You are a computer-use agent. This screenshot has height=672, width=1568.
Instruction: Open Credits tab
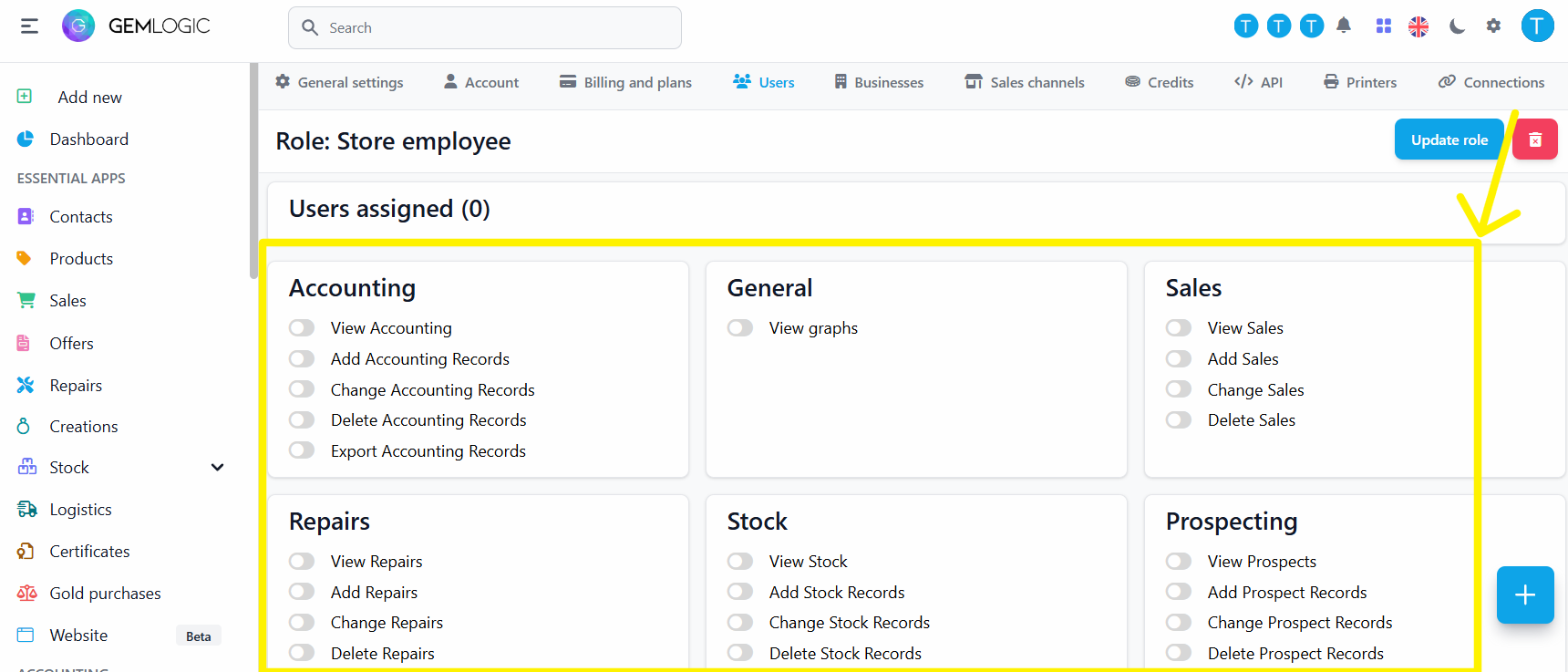pyautogui.click(x=1159, y=82)
